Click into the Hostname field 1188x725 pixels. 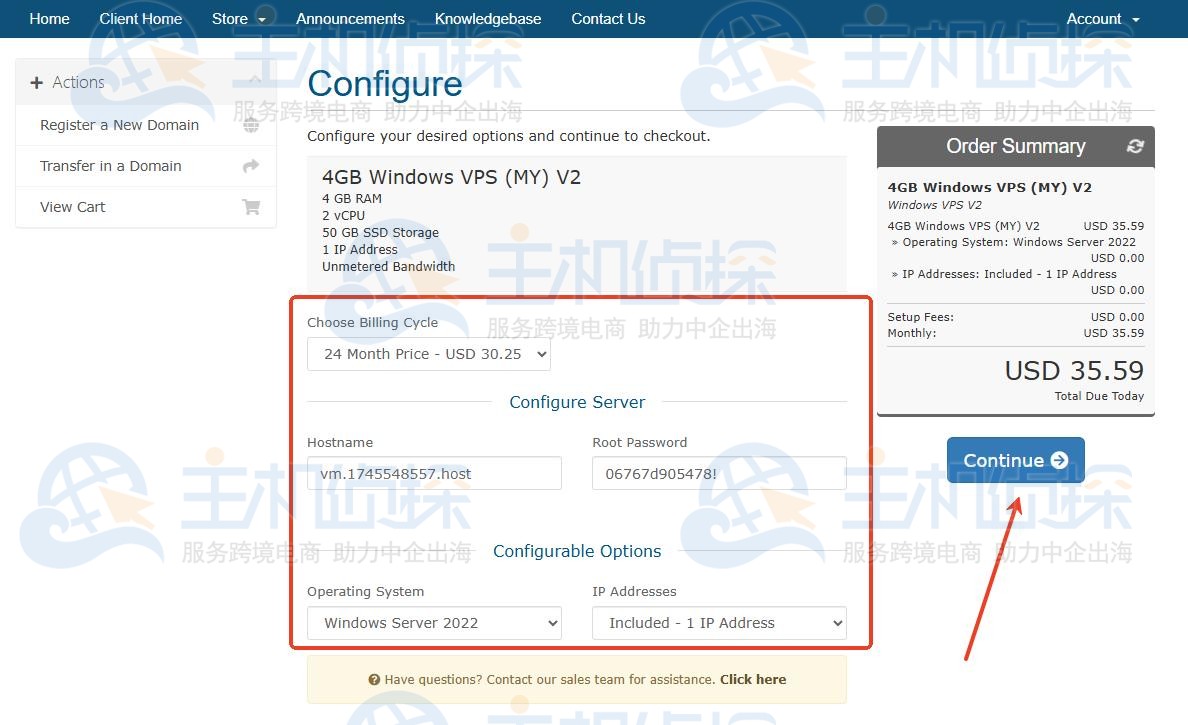[434, 474]
